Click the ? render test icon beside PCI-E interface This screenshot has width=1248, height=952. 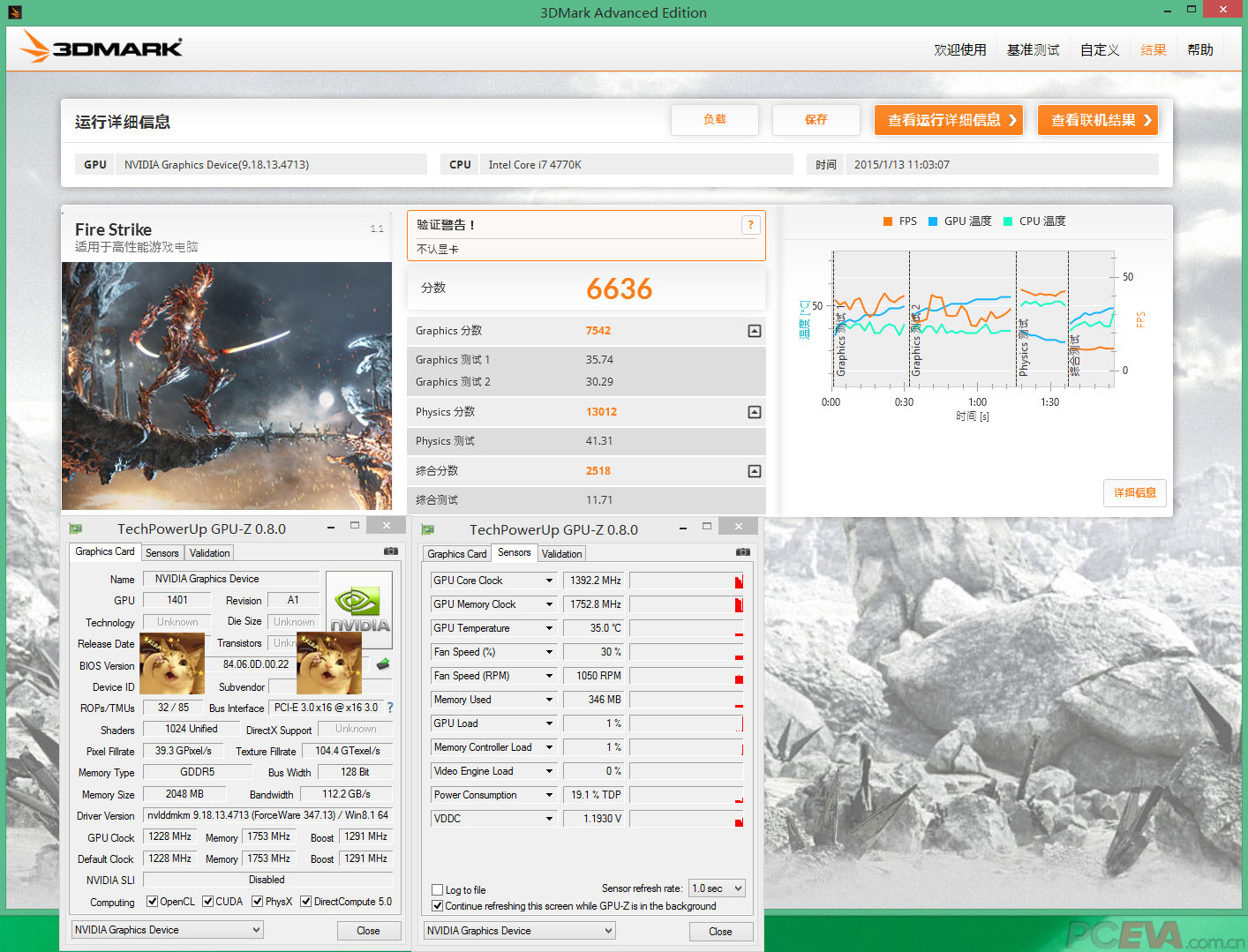389,707
